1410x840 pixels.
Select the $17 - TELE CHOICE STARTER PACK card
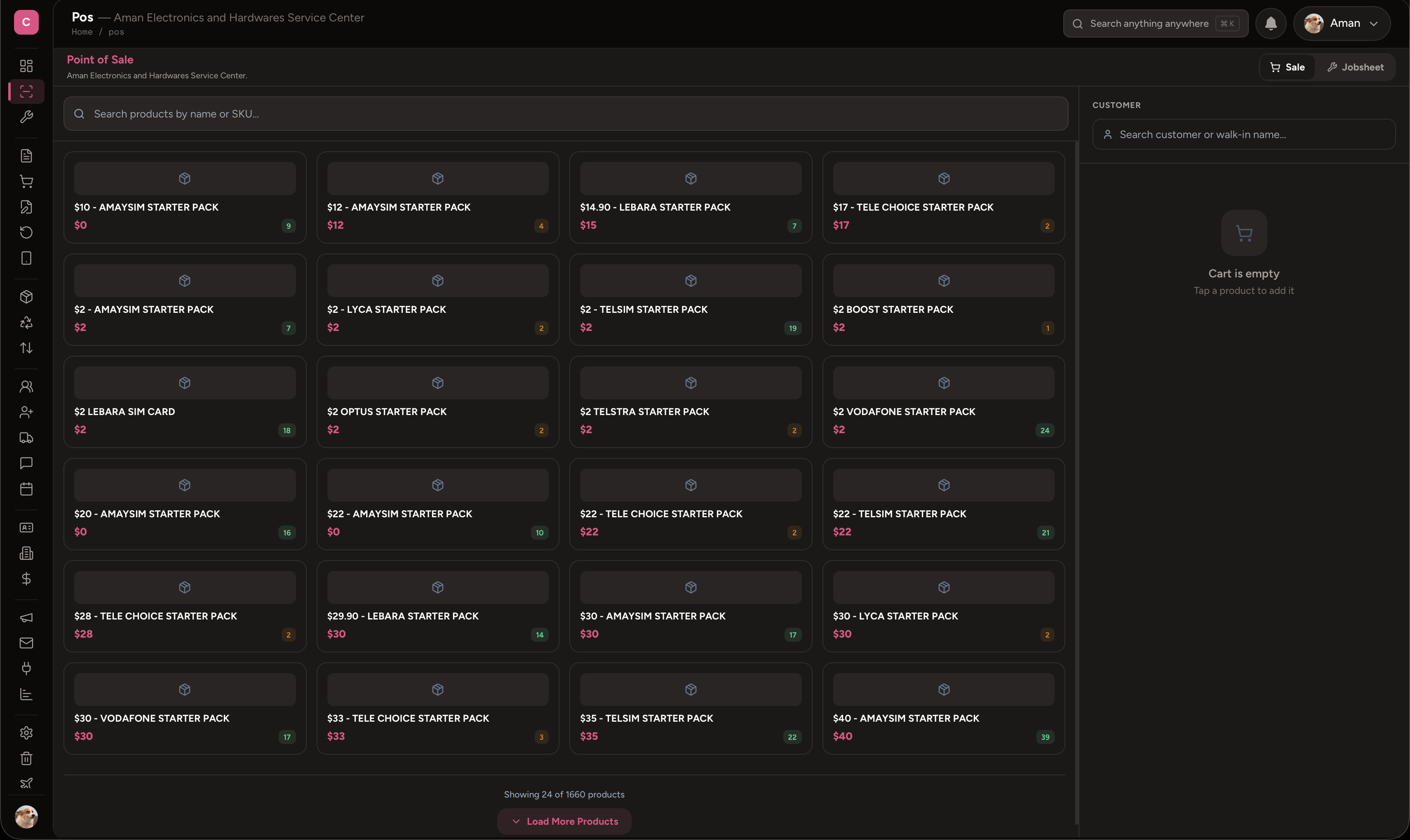tap(944, 197)
